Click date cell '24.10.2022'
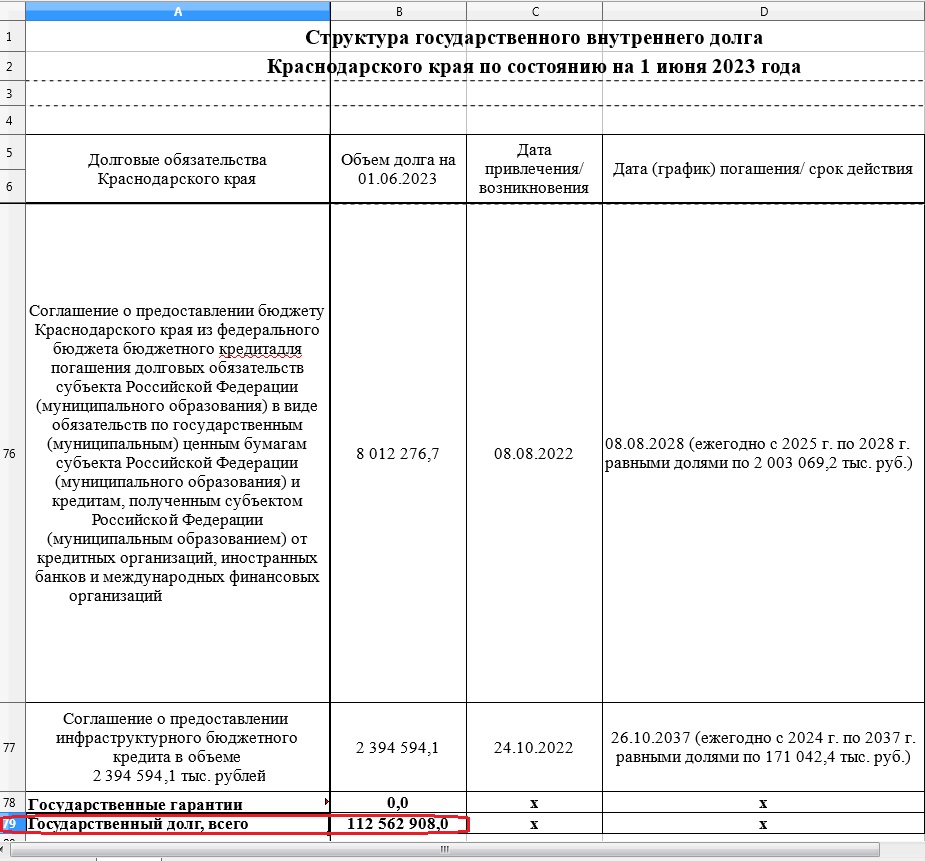The width and height of the screenshot is (925, 861). (534, 747)
